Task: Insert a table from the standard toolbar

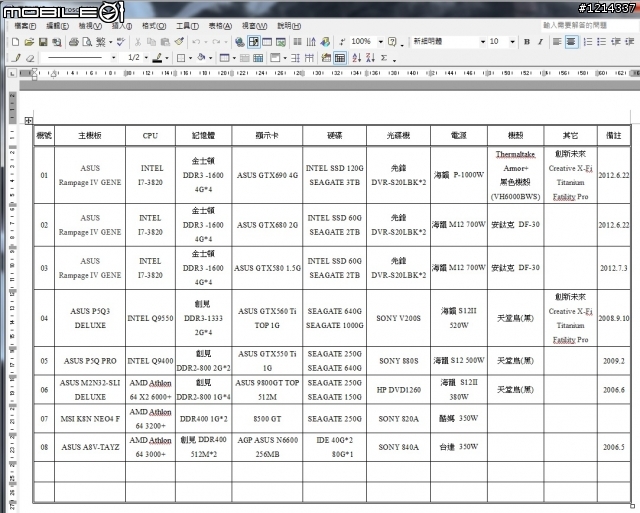Action: click(267, 42)
